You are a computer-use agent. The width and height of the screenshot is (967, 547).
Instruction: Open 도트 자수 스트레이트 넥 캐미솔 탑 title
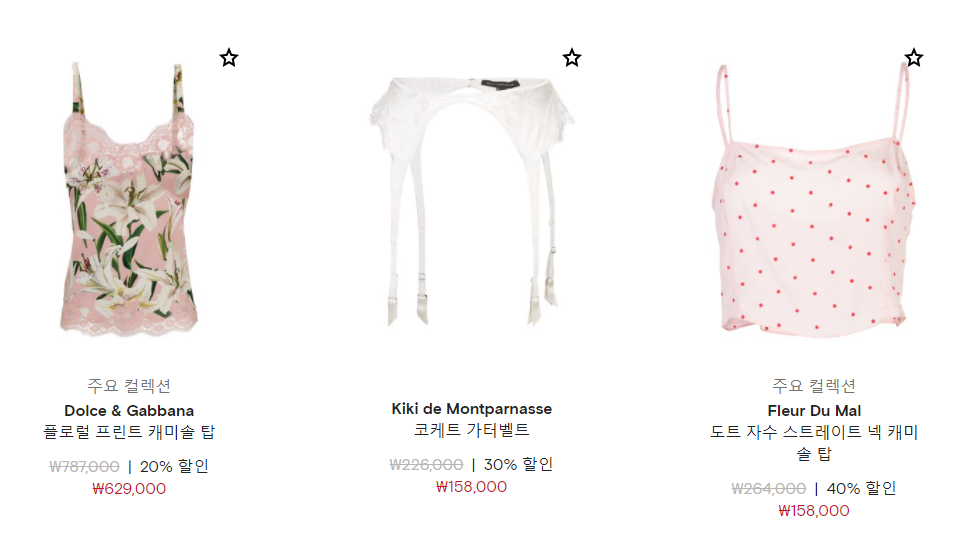click(x=814, y=443)
